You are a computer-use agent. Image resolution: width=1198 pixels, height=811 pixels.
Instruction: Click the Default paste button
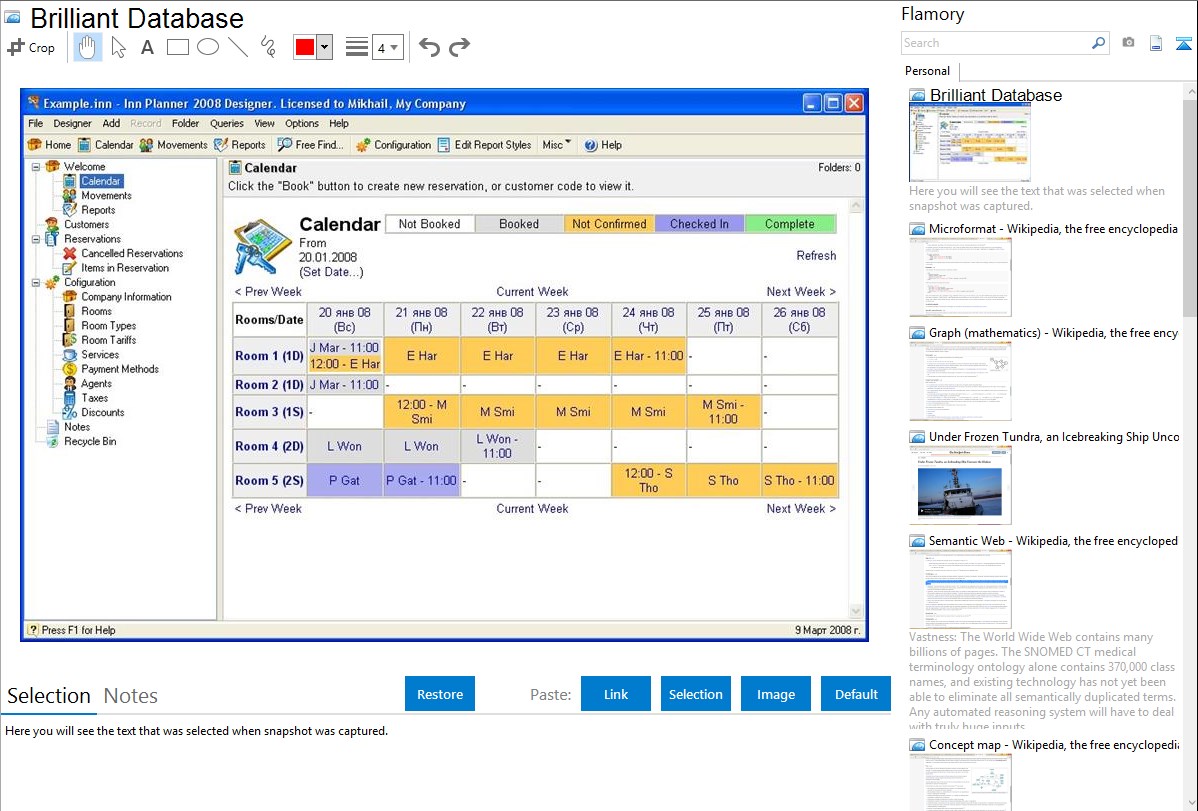pyautogui.click(x=856, y=694)
